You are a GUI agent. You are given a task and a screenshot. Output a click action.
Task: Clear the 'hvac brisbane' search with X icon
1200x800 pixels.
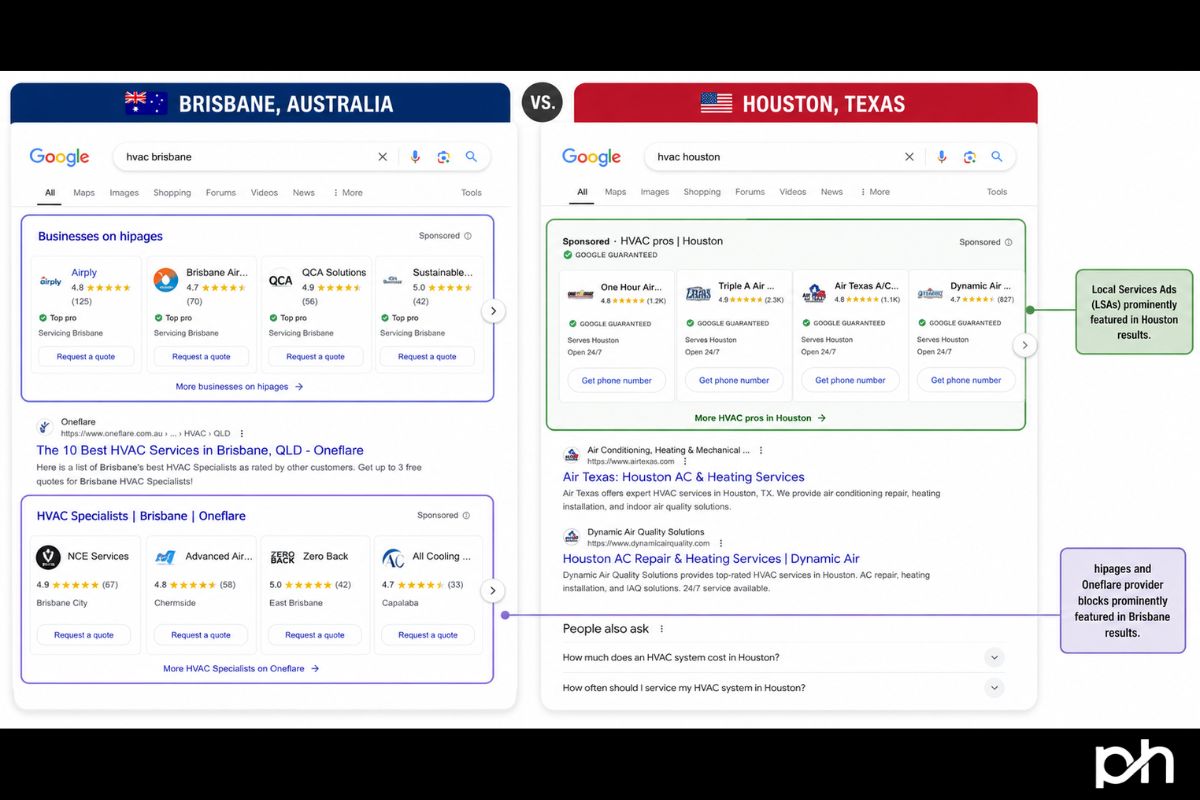coord(382,157)
